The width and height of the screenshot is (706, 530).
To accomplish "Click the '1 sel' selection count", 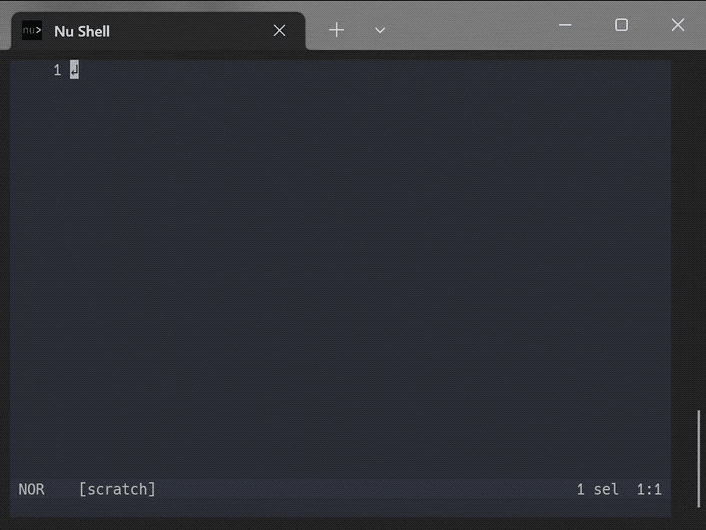I will pos(597,489).
